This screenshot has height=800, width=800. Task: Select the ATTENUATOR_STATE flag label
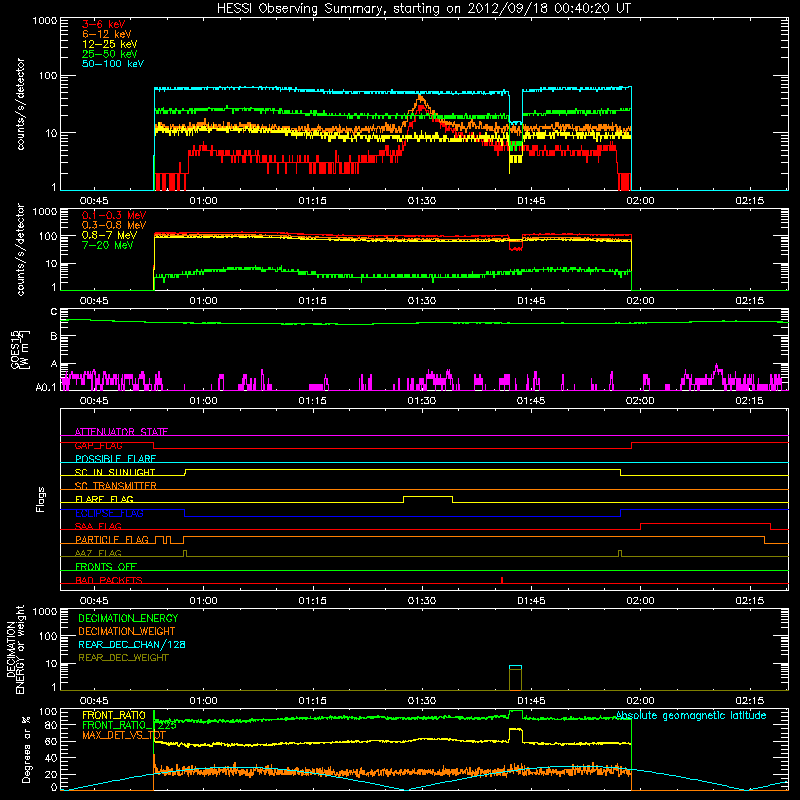[x=121, y=432]
